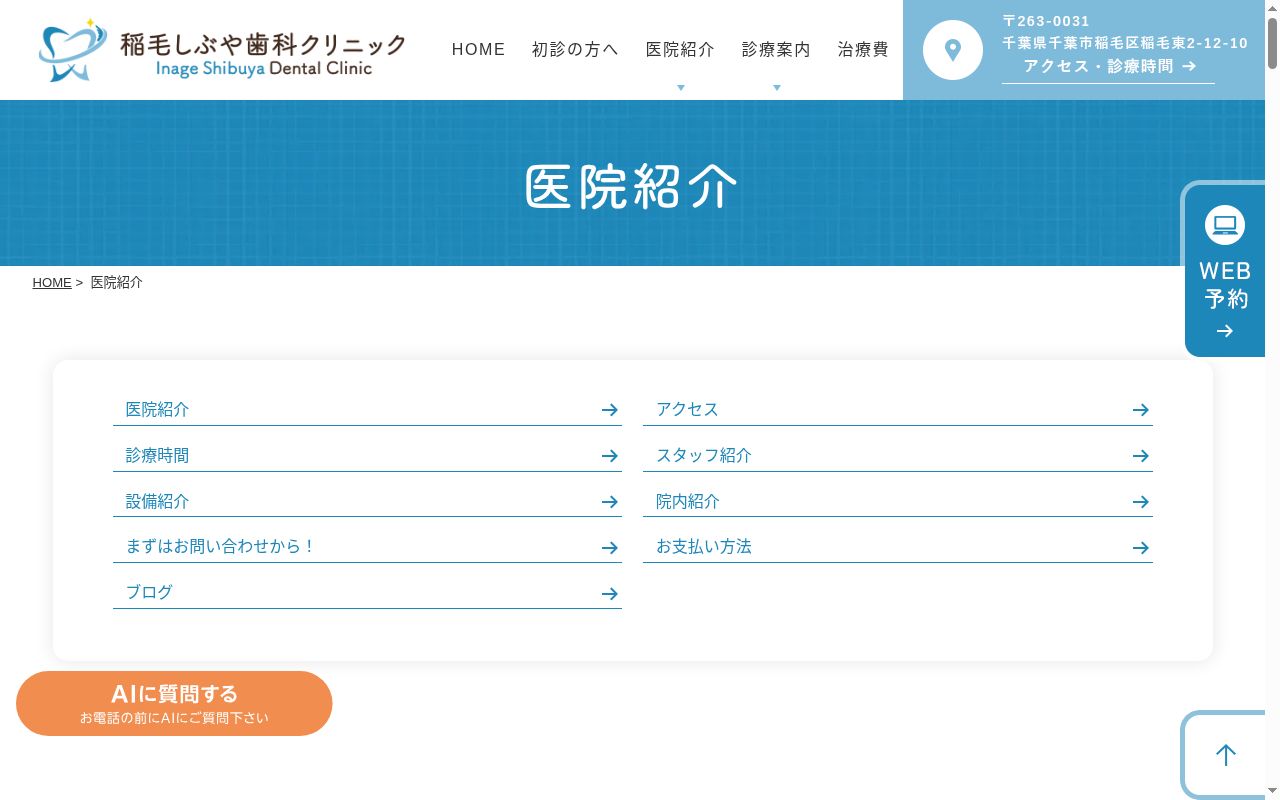1280x800 pixels.
Task: Click the address 千葉県千葉市稲毛区稲毛東2-12-10
Action: [x=1126, y=43]
